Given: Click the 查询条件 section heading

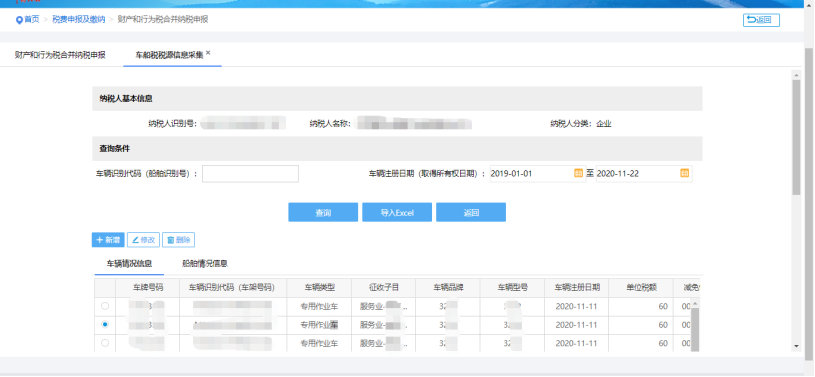Looking at the screenshot, I should tap(114, 148).
